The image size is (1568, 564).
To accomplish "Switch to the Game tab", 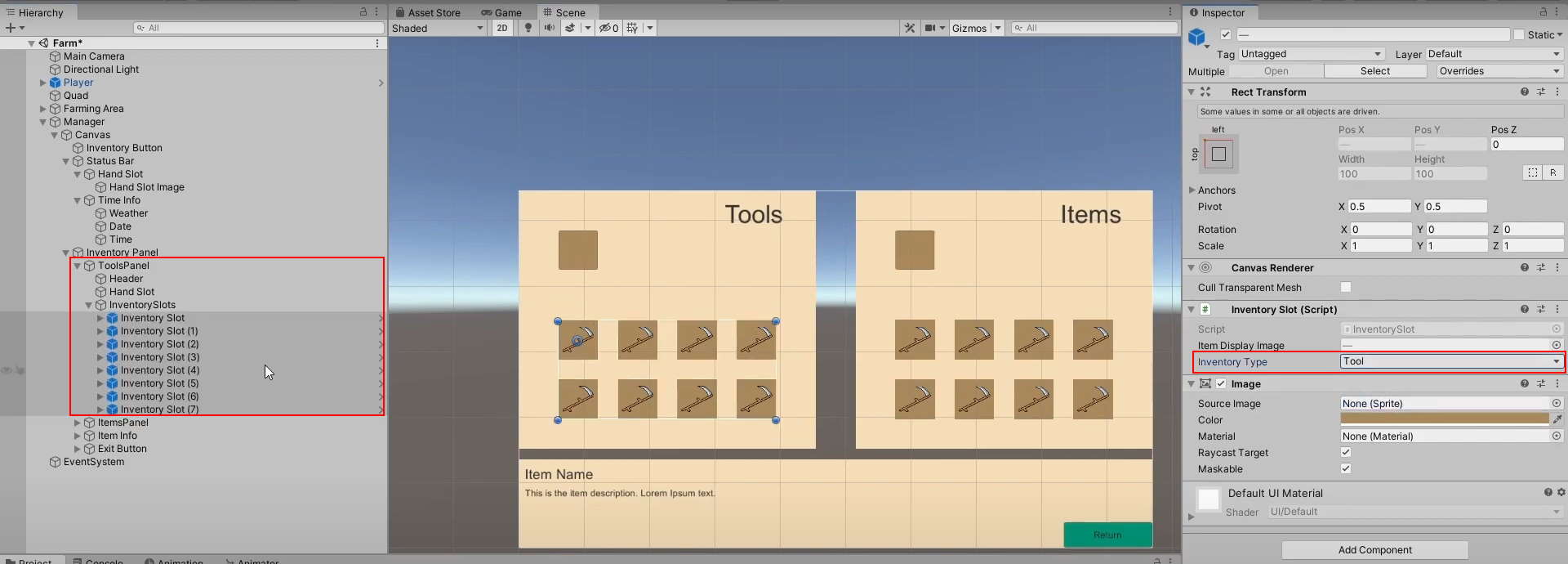I will [x=501, y=12].
